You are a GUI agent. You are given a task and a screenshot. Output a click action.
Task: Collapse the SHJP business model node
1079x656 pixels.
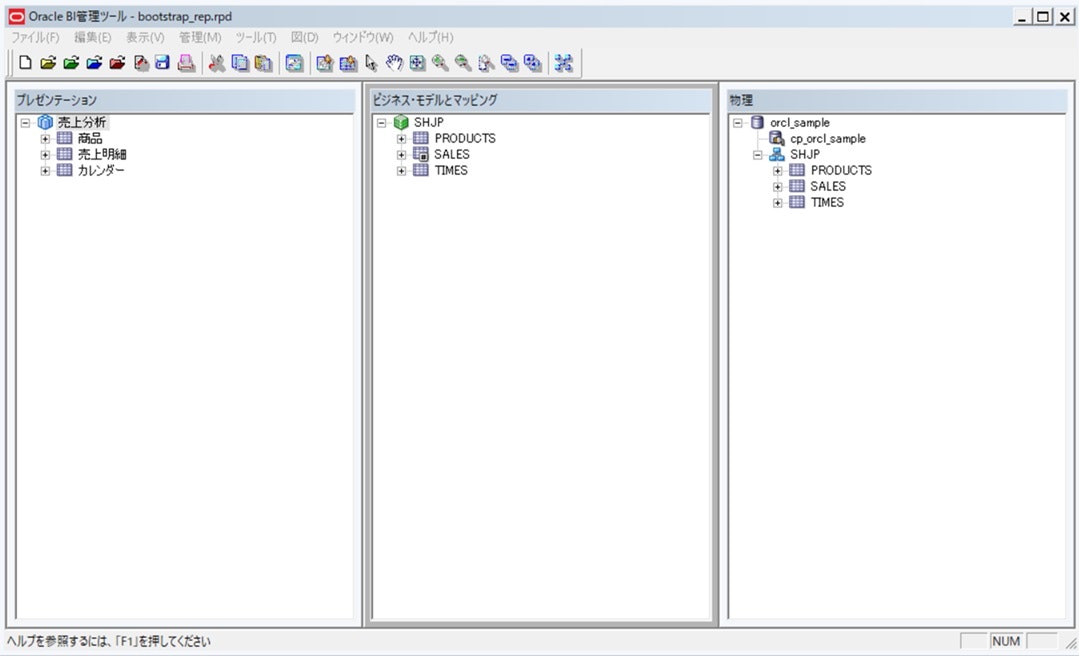coord(382,123)
